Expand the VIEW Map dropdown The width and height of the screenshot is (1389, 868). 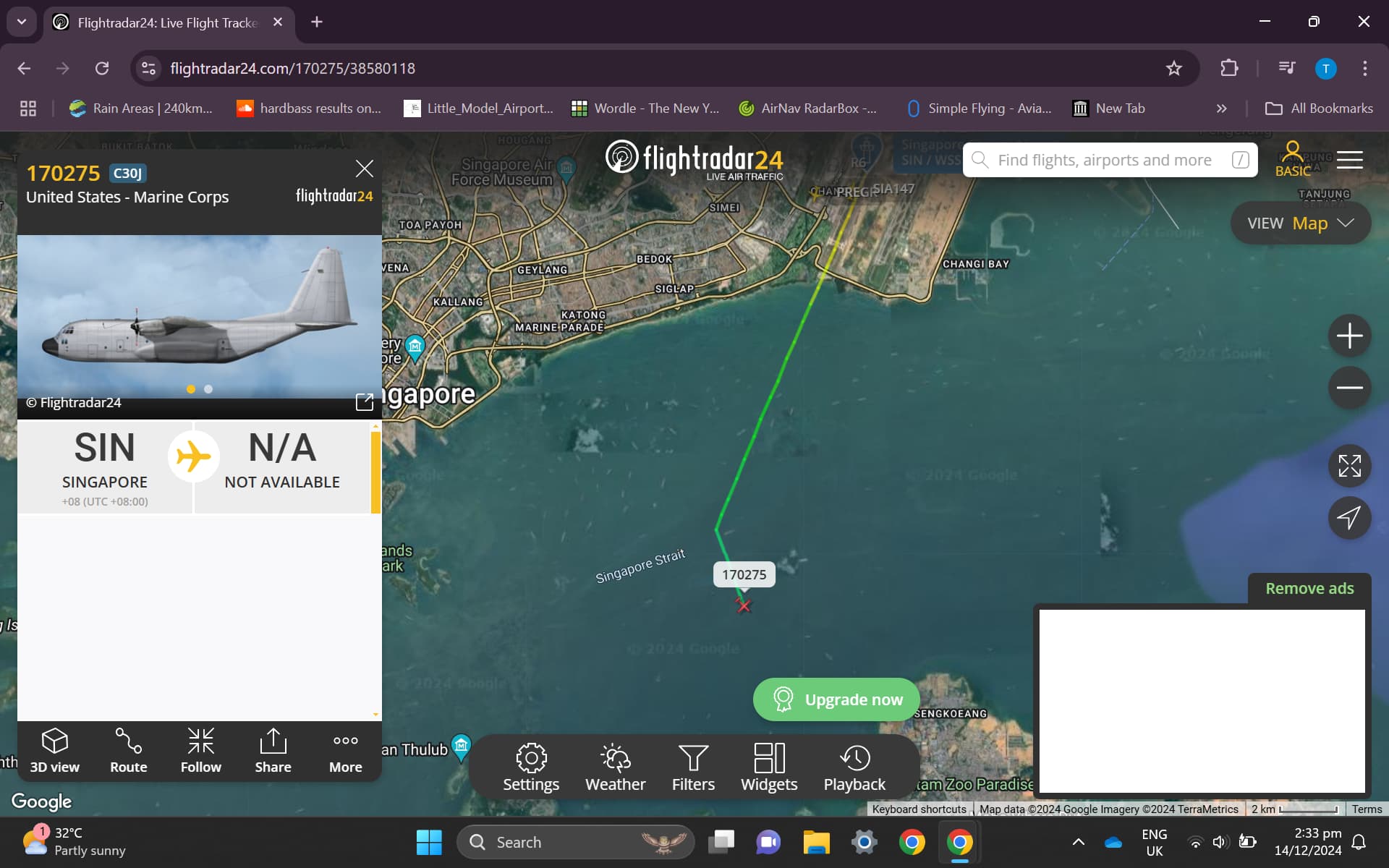pos(1300,224)
